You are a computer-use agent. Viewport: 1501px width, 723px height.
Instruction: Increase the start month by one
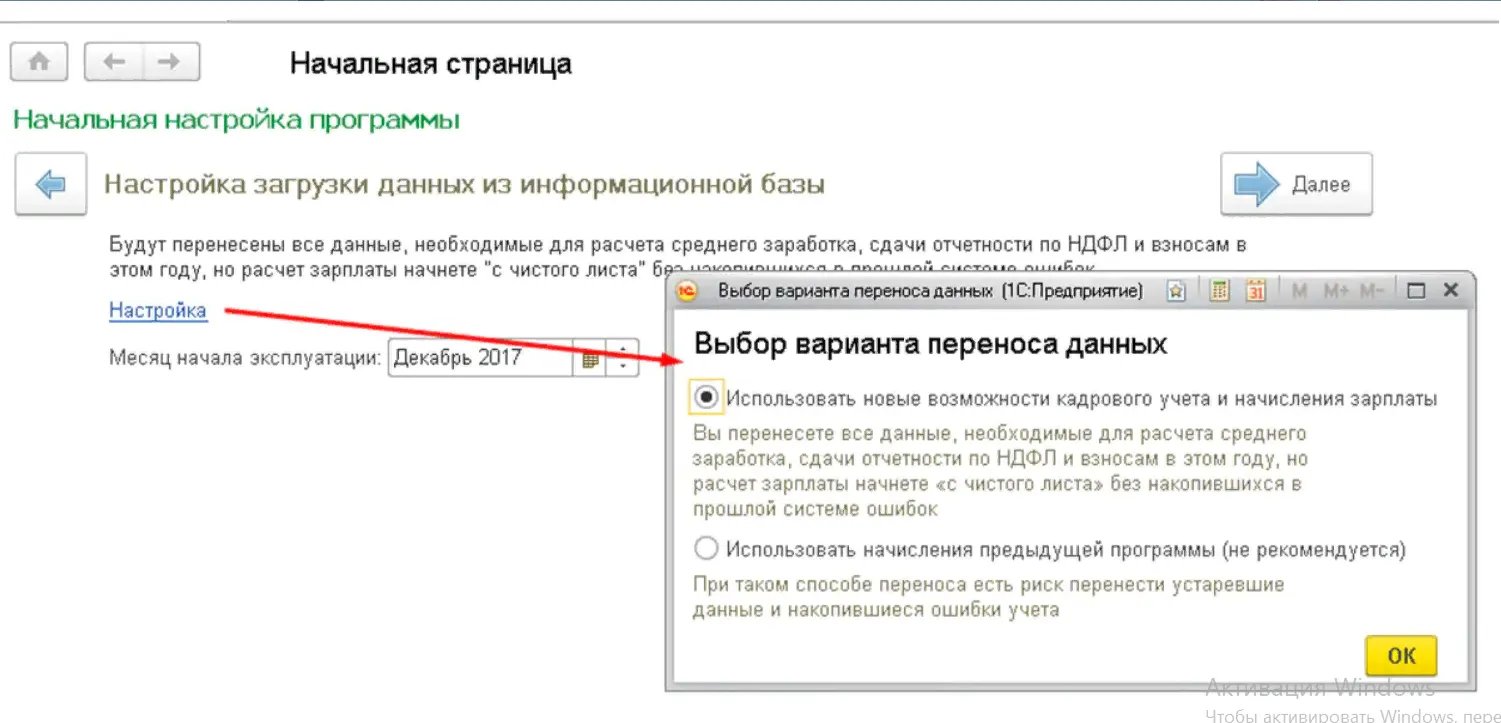pyautogui.click(x=623, y=350)
